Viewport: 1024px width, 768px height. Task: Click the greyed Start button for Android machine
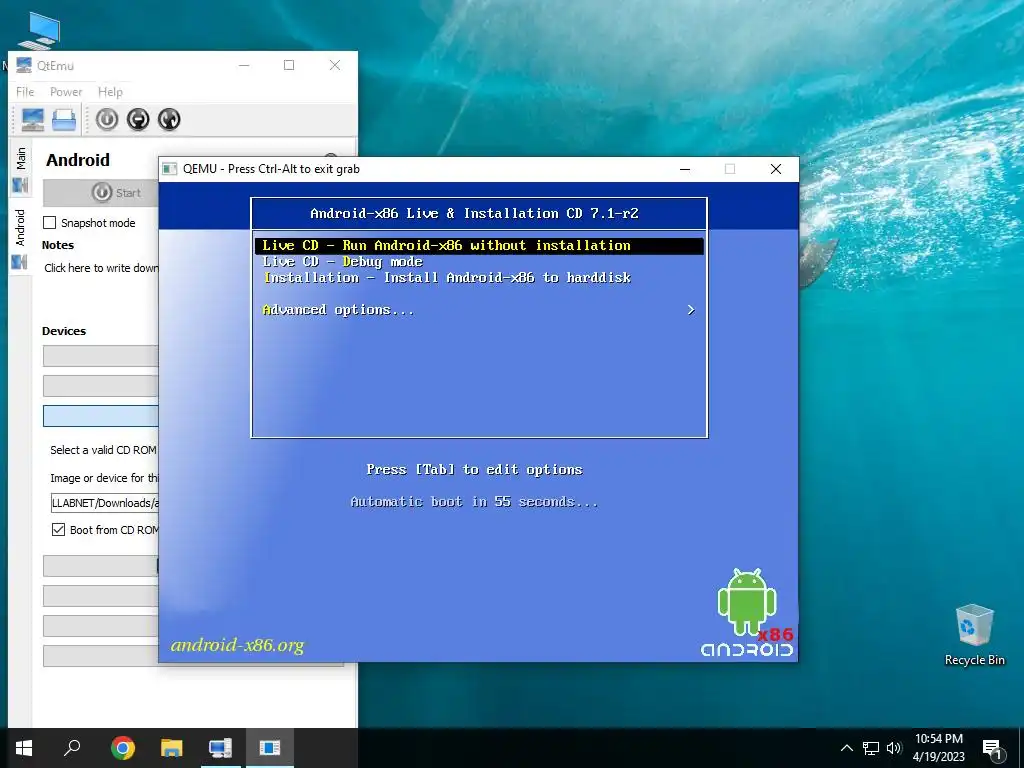pos(101,193)
